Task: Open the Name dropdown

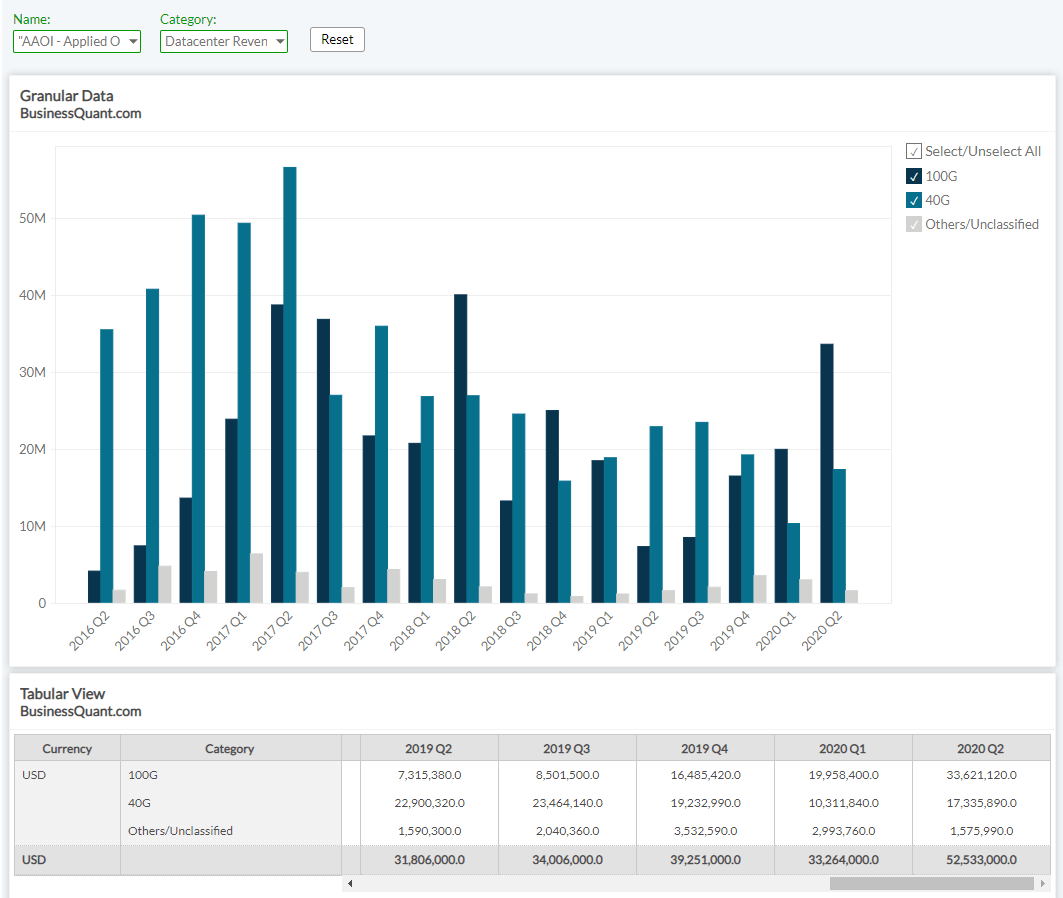Action: coord(77,41)
